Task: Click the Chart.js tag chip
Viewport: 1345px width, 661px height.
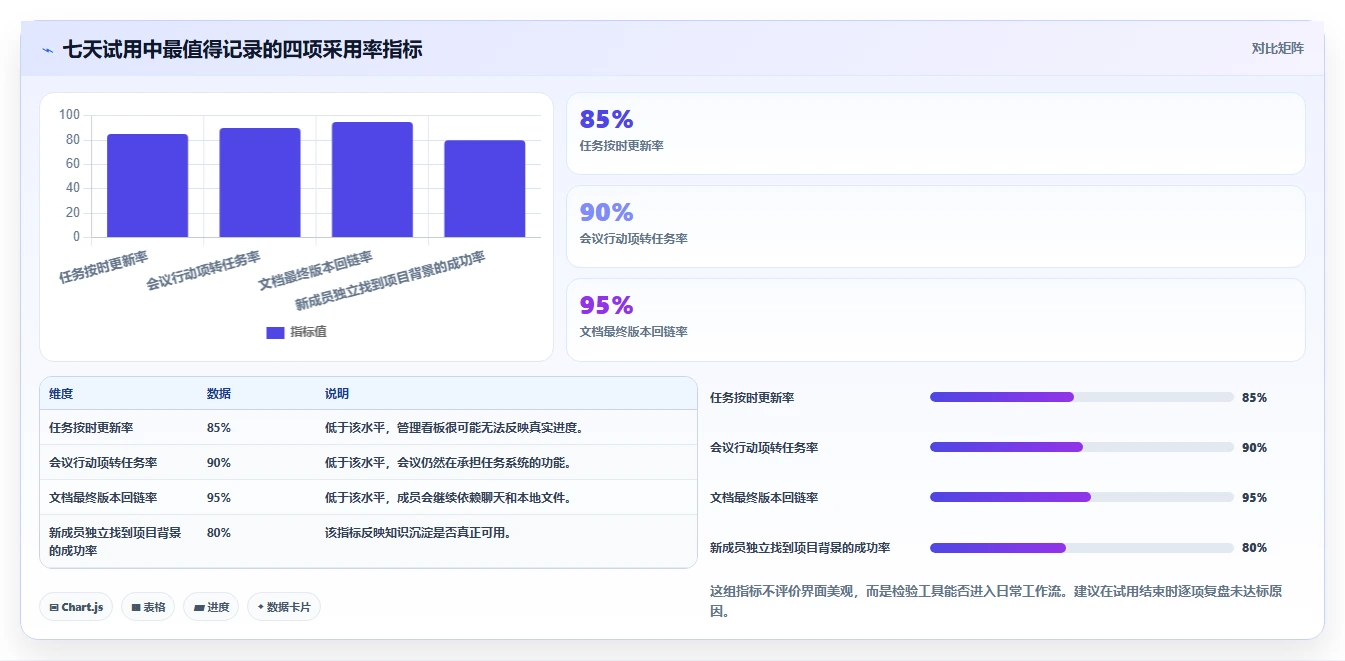Action: (76, 607)
